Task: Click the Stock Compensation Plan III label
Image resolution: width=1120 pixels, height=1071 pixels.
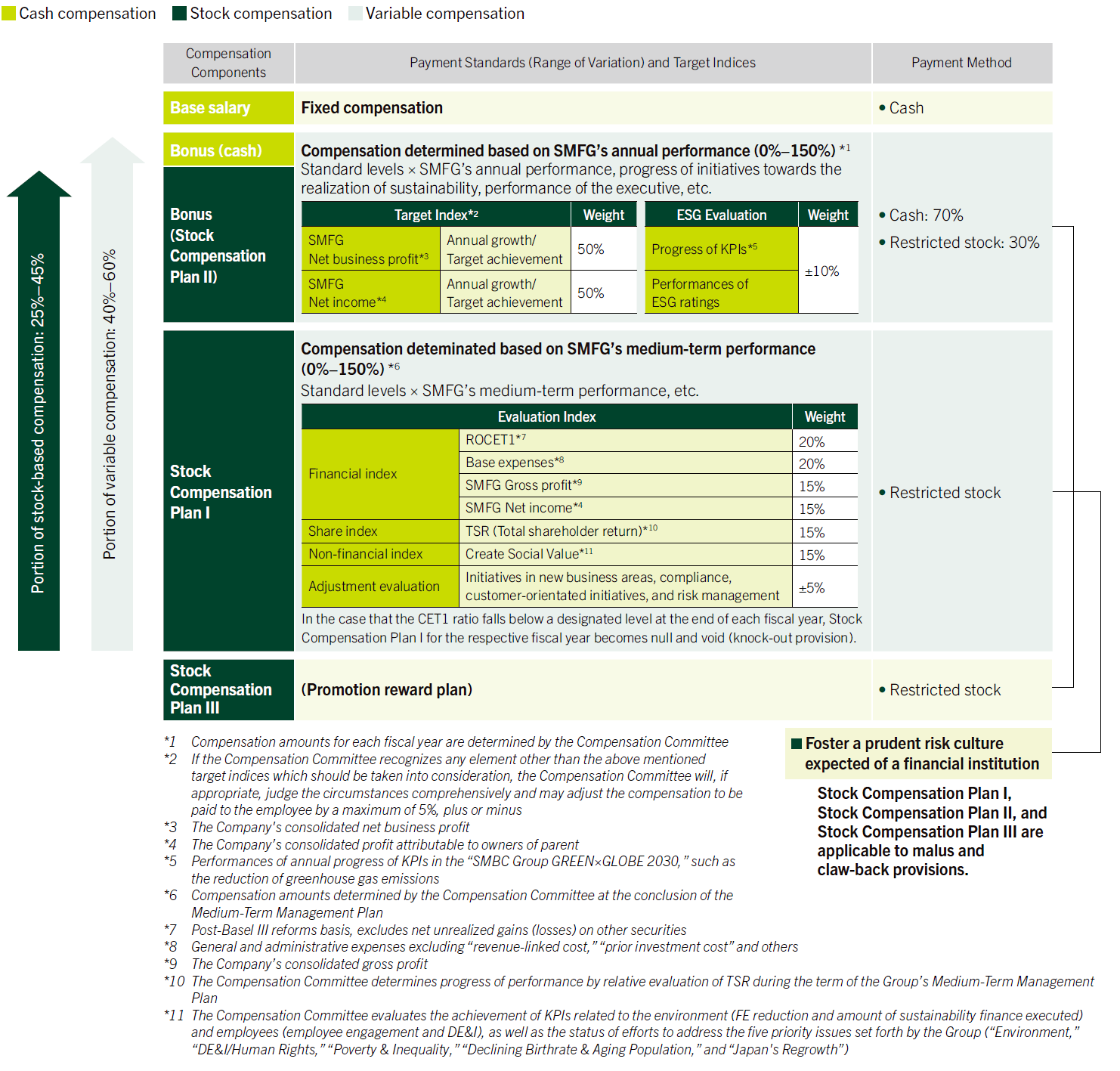Action: [228, 689]
